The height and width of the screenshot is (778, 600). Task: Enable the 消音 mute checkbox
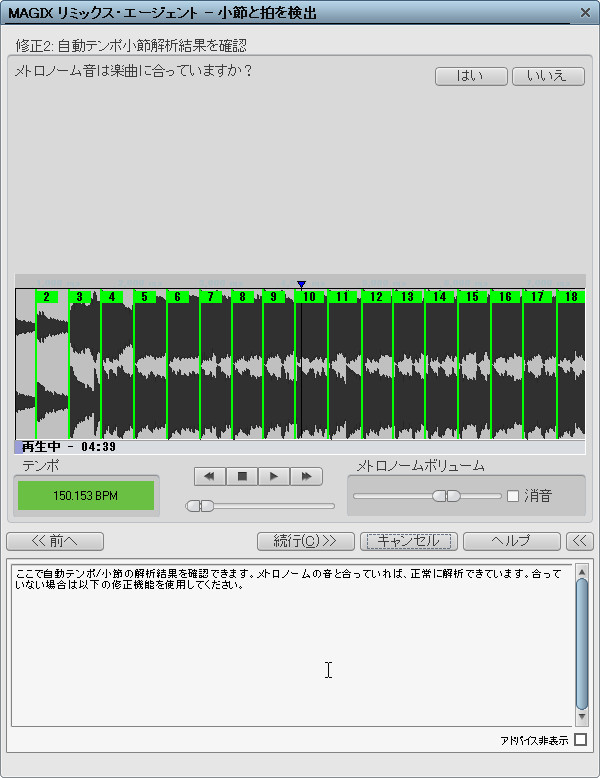pos(513,496)
